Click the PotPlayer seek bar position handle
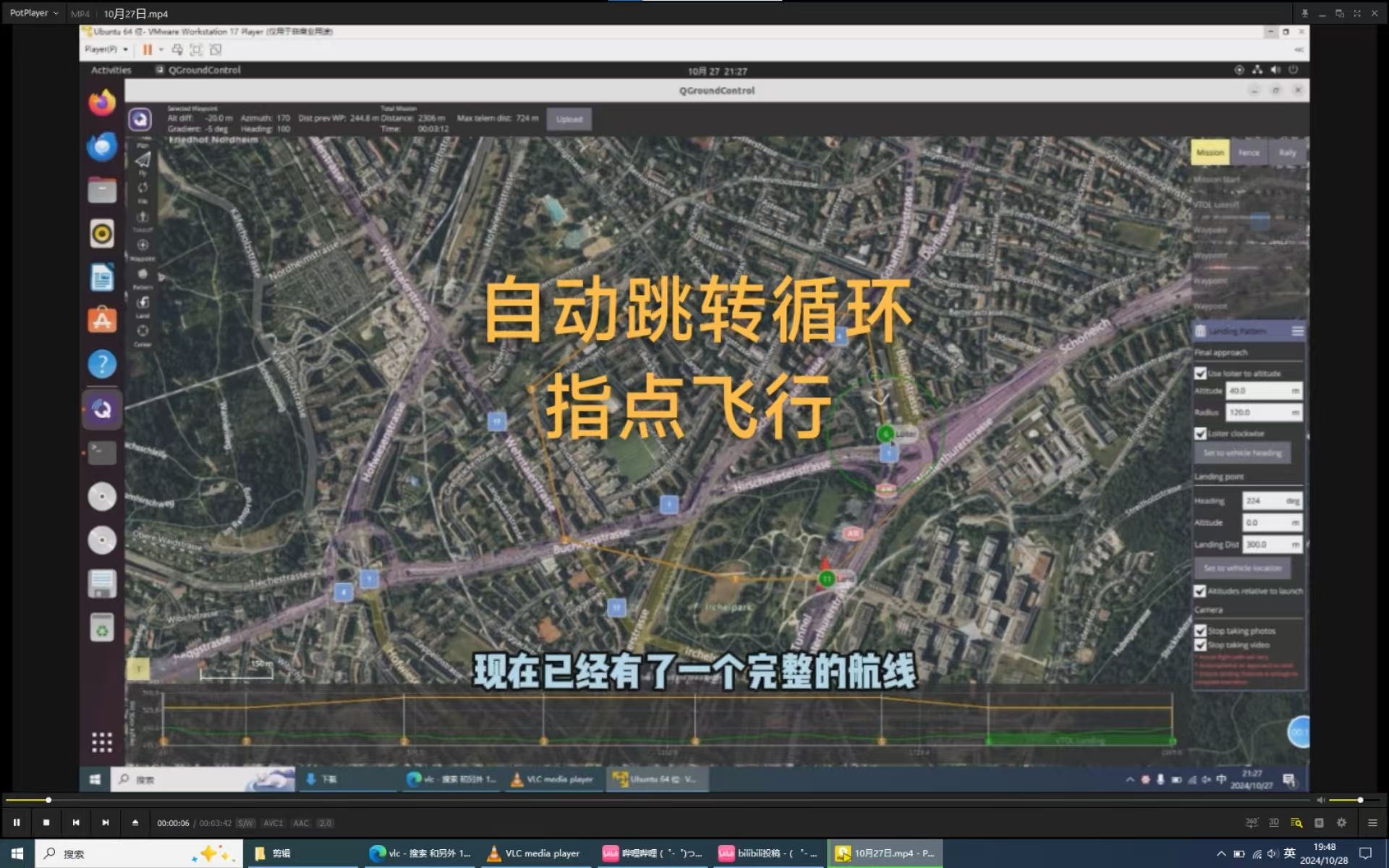1389x868 pixels. pos(48,800)
